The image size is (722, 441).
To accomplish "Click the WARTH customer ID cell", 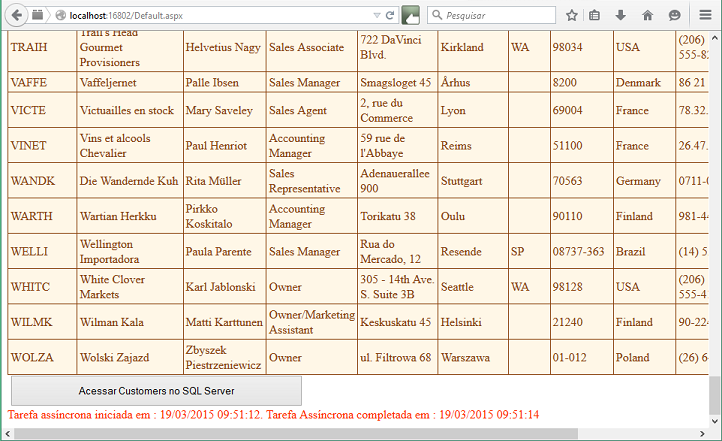I will coord(42,216).
